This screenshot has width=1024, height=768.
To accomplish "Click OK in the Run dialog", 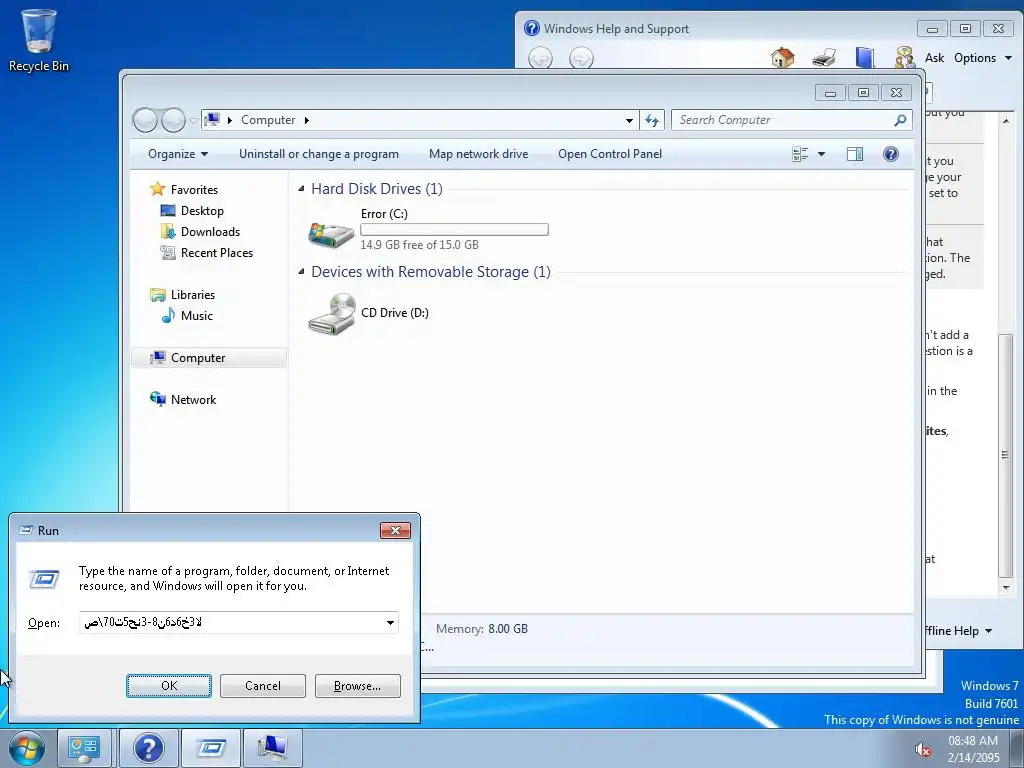I will click(x=168, y=686).
